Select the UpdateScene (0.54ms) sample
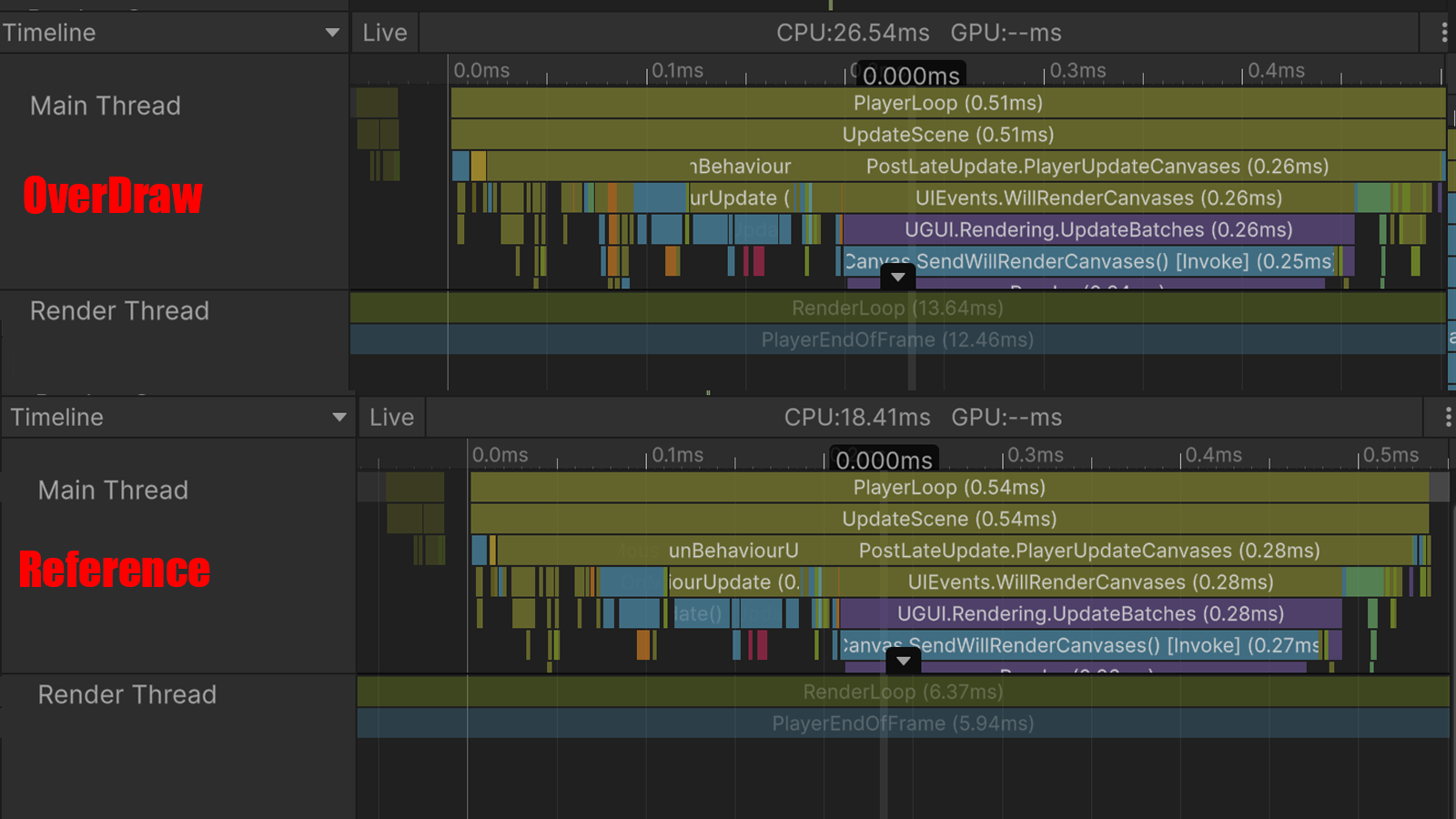Screen dimensions: 1456x819 click(949, 519)
